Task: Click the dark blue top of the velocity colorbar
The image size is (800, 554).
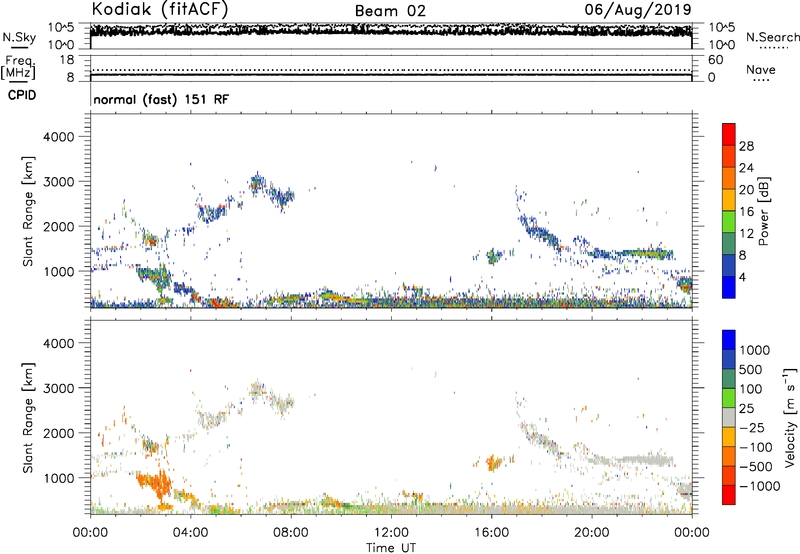Action: (x=729, y=340)
